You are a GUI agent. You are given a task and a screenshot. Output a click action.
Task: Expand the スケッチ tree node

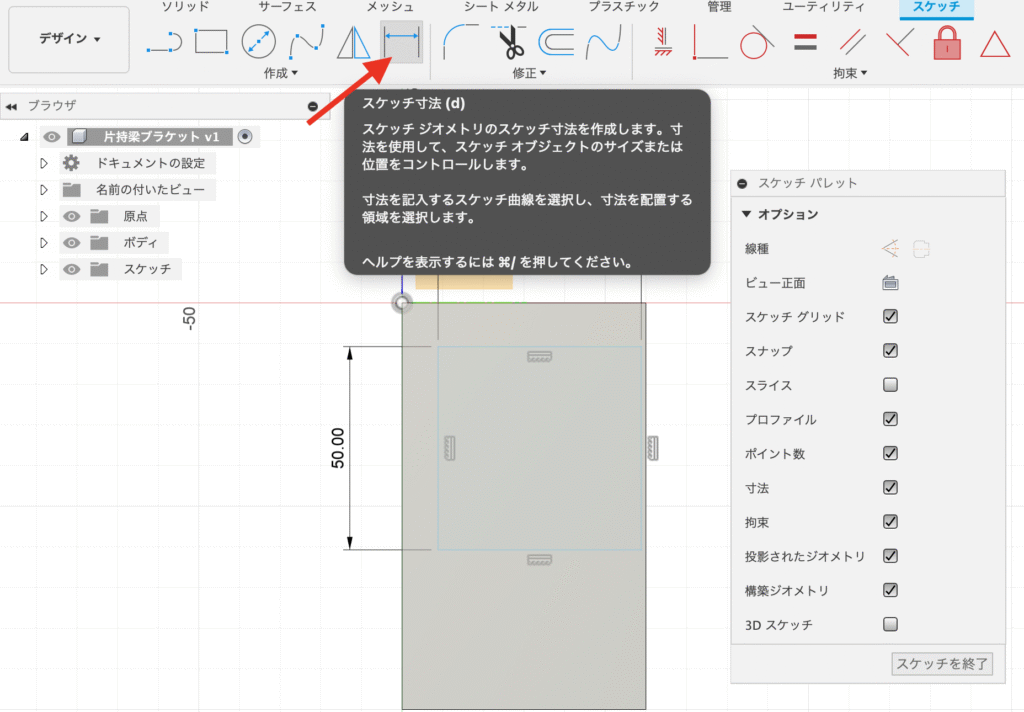43,269
